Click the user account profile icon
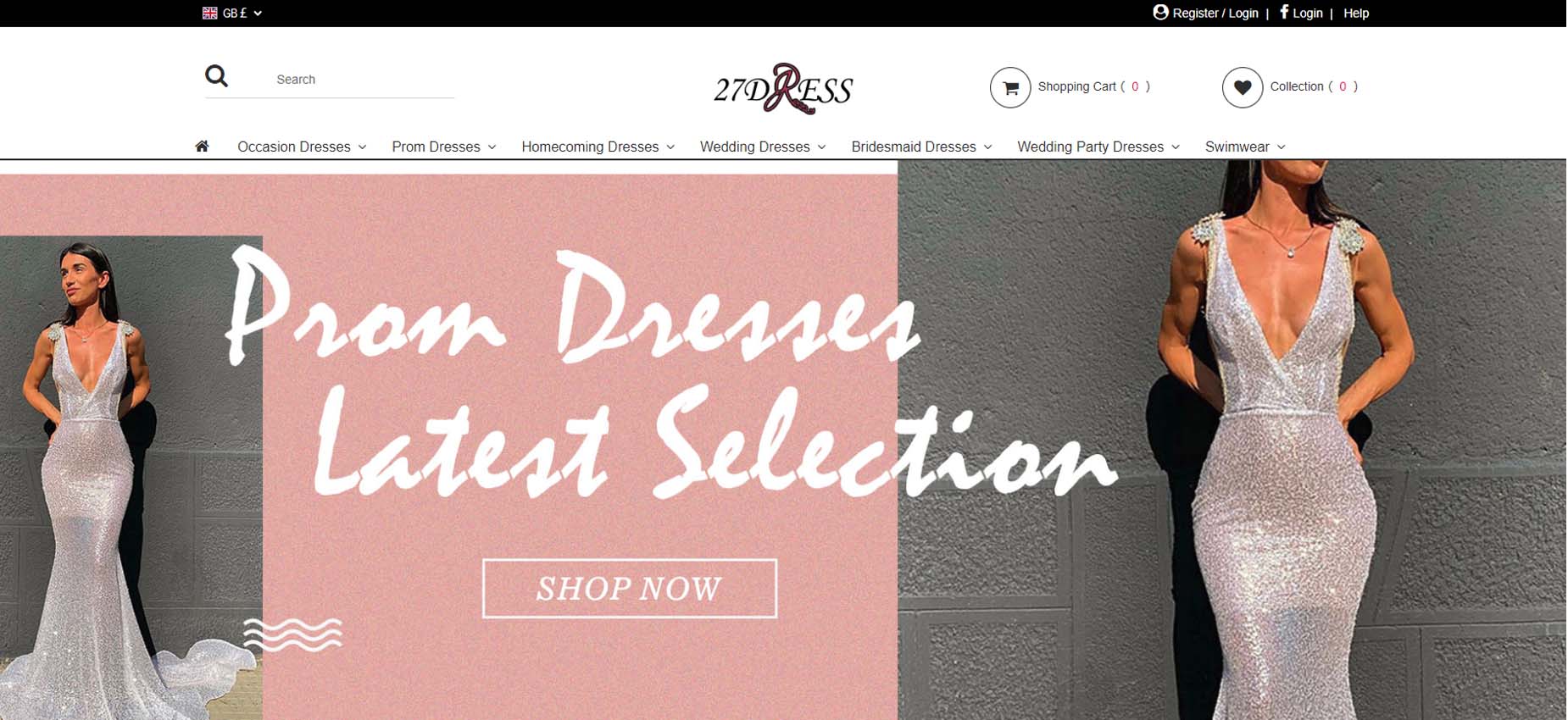The image size is (1568, 720). 1160,12
